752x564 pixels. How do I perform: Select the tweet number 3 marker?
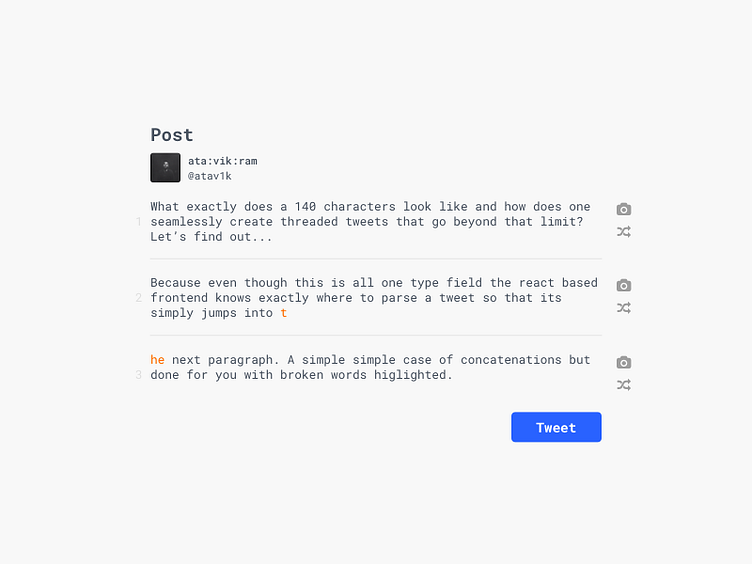(x=139, y=375)
